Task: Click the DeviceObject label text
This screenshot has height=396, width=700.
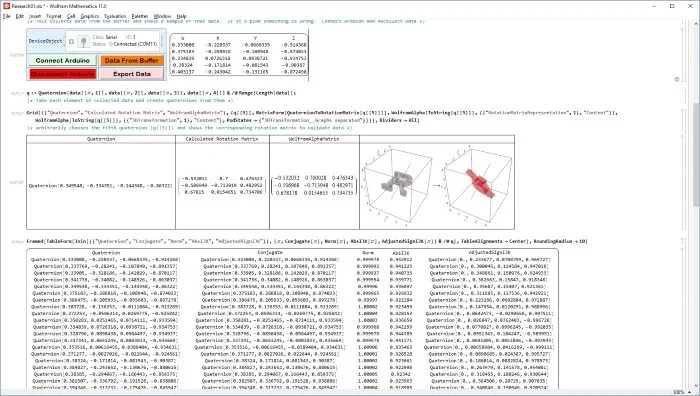Action: click(46, 41)
